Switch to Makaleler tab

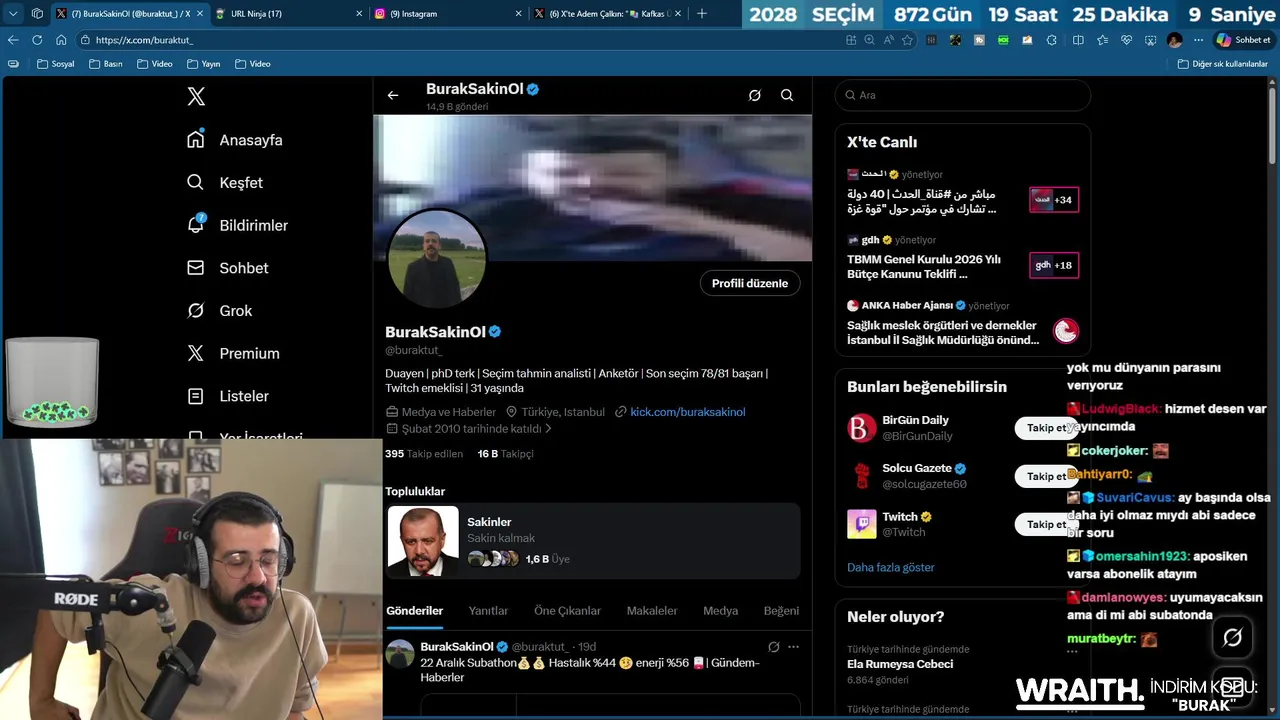pos(652,611)
